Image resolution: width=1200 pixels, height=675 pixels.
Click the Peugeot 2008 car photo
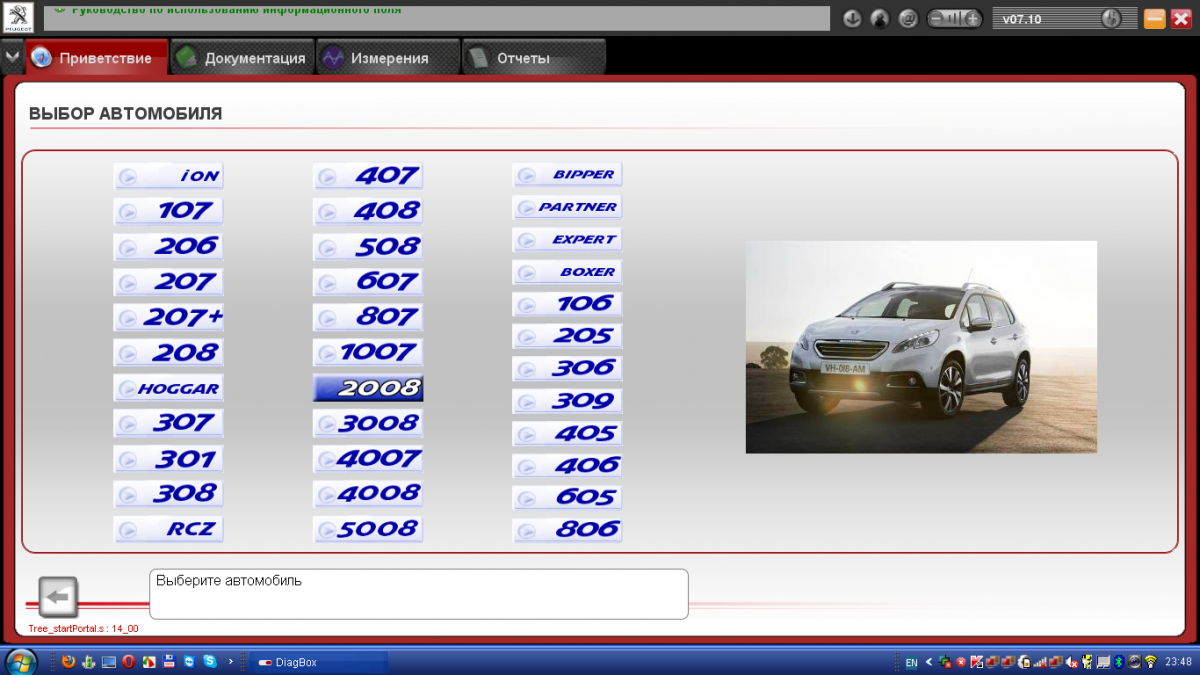[921, 347]
